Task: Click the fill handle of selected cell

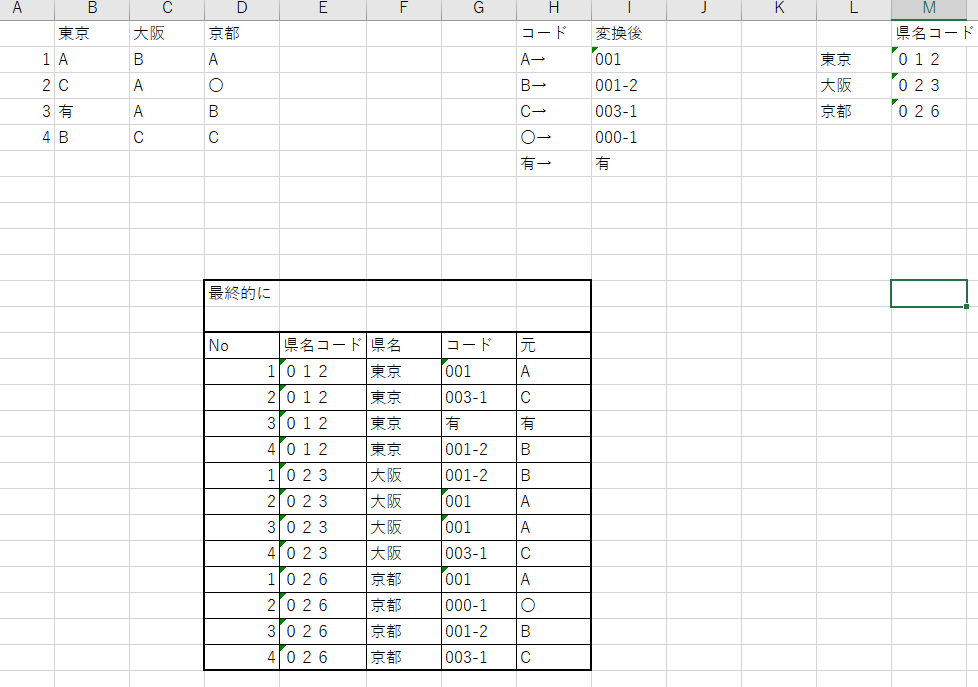Action: (x=967, y=307)
